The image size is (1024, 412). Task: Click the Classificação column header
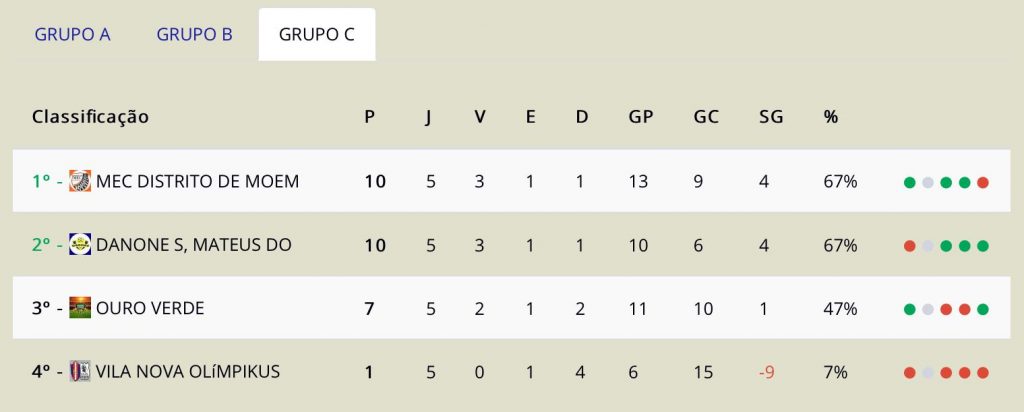tap(90, 117)
